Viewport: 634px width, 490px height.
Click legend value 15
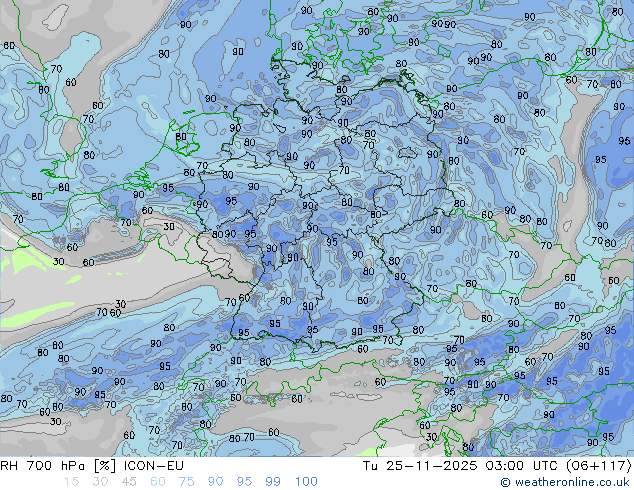71,482
